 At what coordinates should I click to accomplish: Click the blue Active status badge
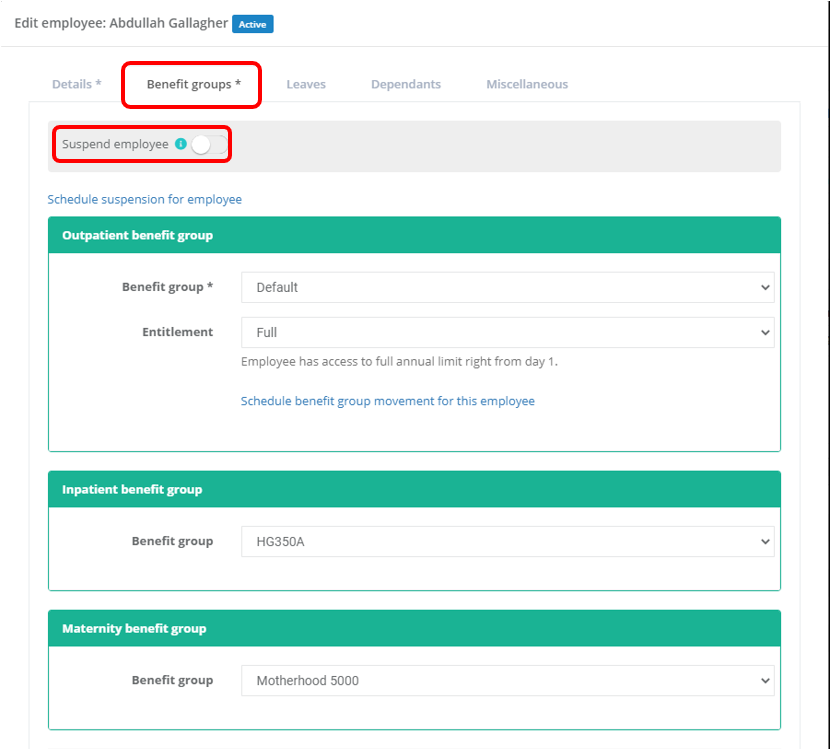tap(253, 24)
